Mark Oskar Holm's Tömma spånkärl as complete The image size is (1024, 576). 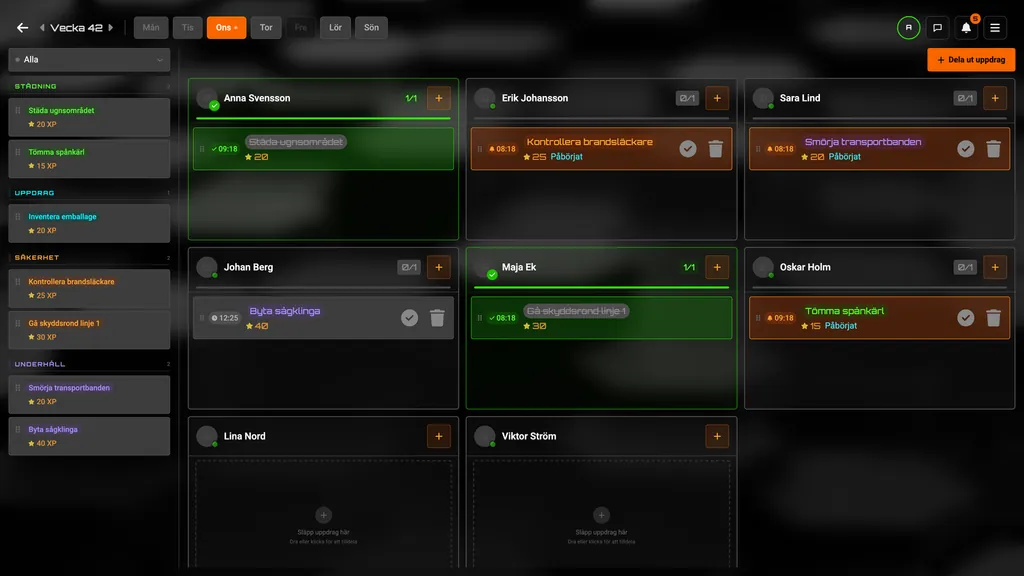(966, 318)
